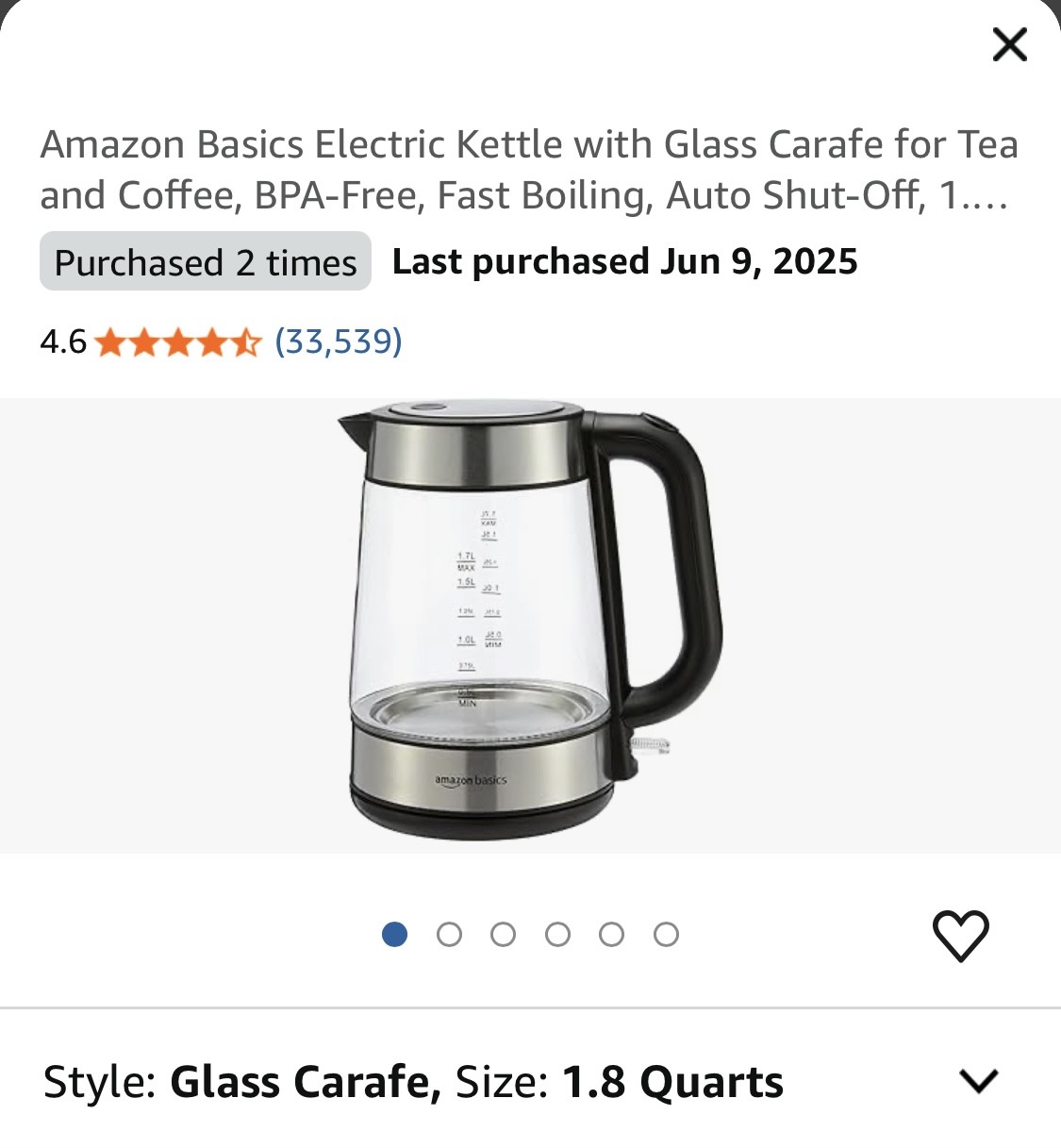Image resolution: width=1061 pixels, height=1148 pixels.
Task: Jump to the third image carousel dot
Action: point(504,935)
